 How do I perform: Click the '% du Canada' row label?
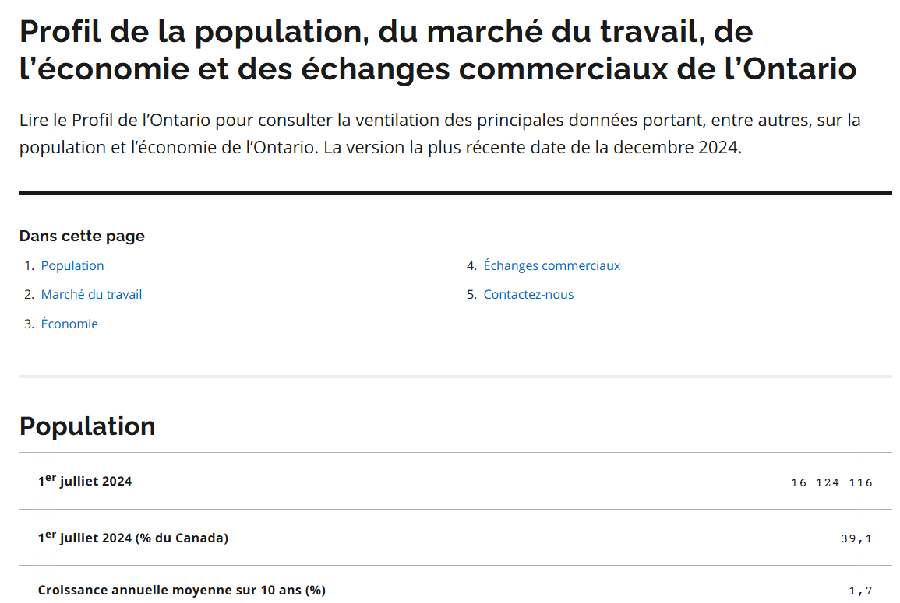133,538
